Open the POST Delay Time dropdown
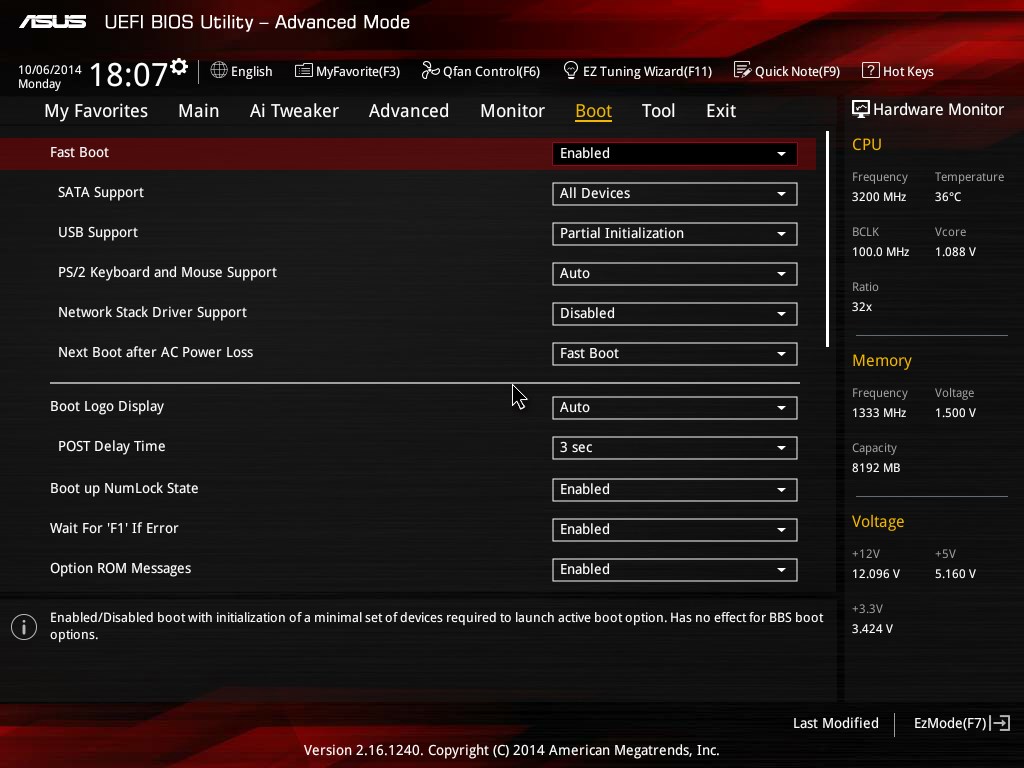The image size is (1024, 768). click(x=674, y=447)
